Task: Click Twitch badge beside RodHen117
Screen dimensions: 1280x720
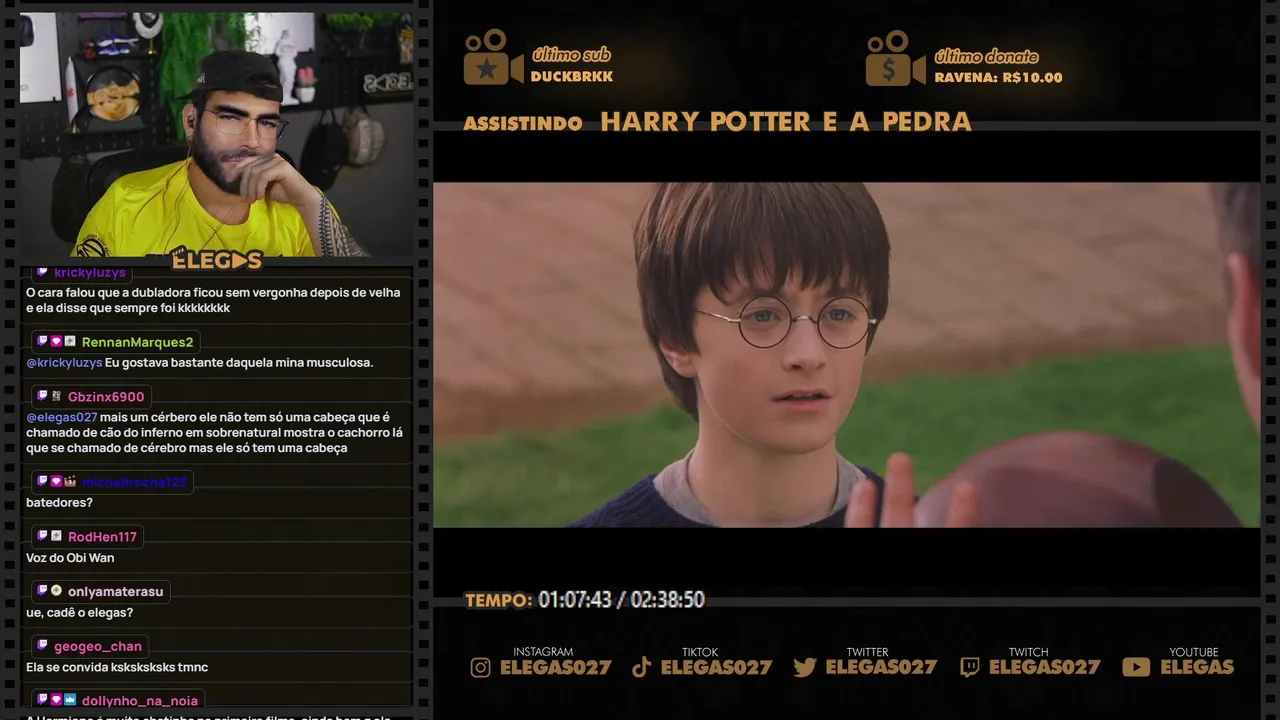Action: point(42,536)
